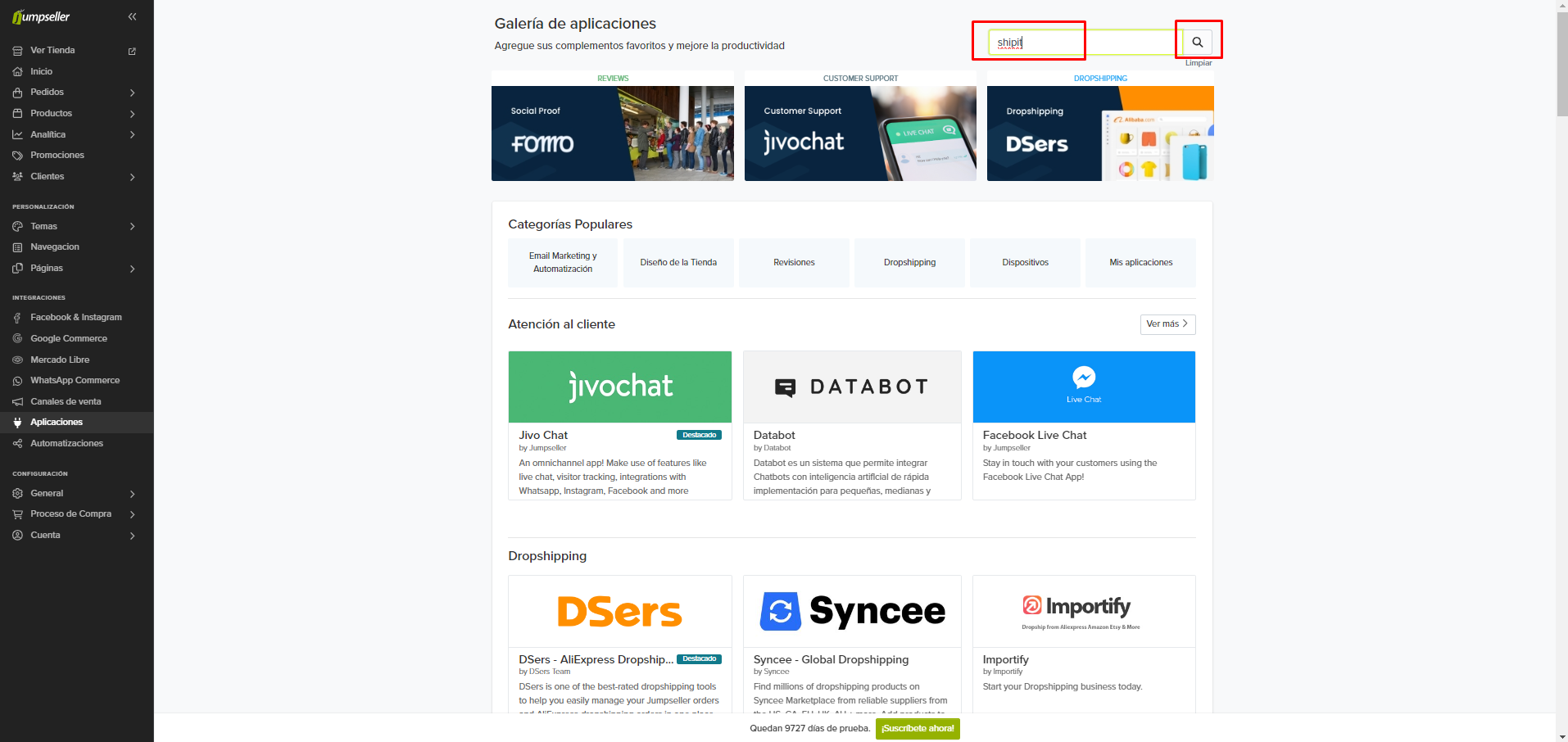
Task: Open the Syncee Global Dropshipping card
Action: (852, 644)
